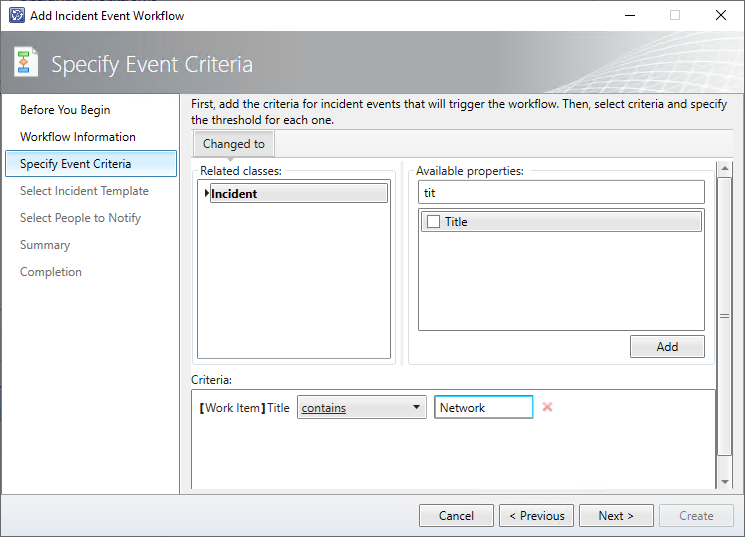Select the Specify Event Criteria step
The height and width of the screenshot is (537, 745).
pos(75,164)
